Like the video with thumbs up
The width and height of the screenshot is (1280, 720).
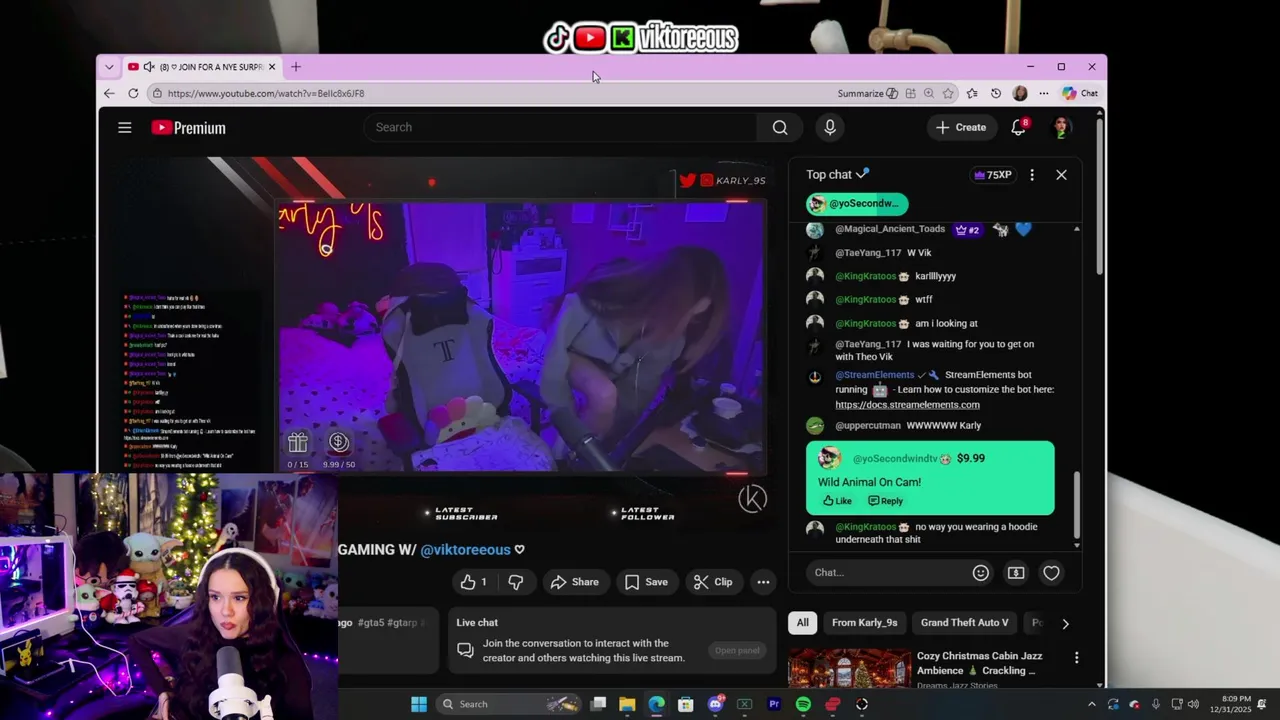point(474,582)
